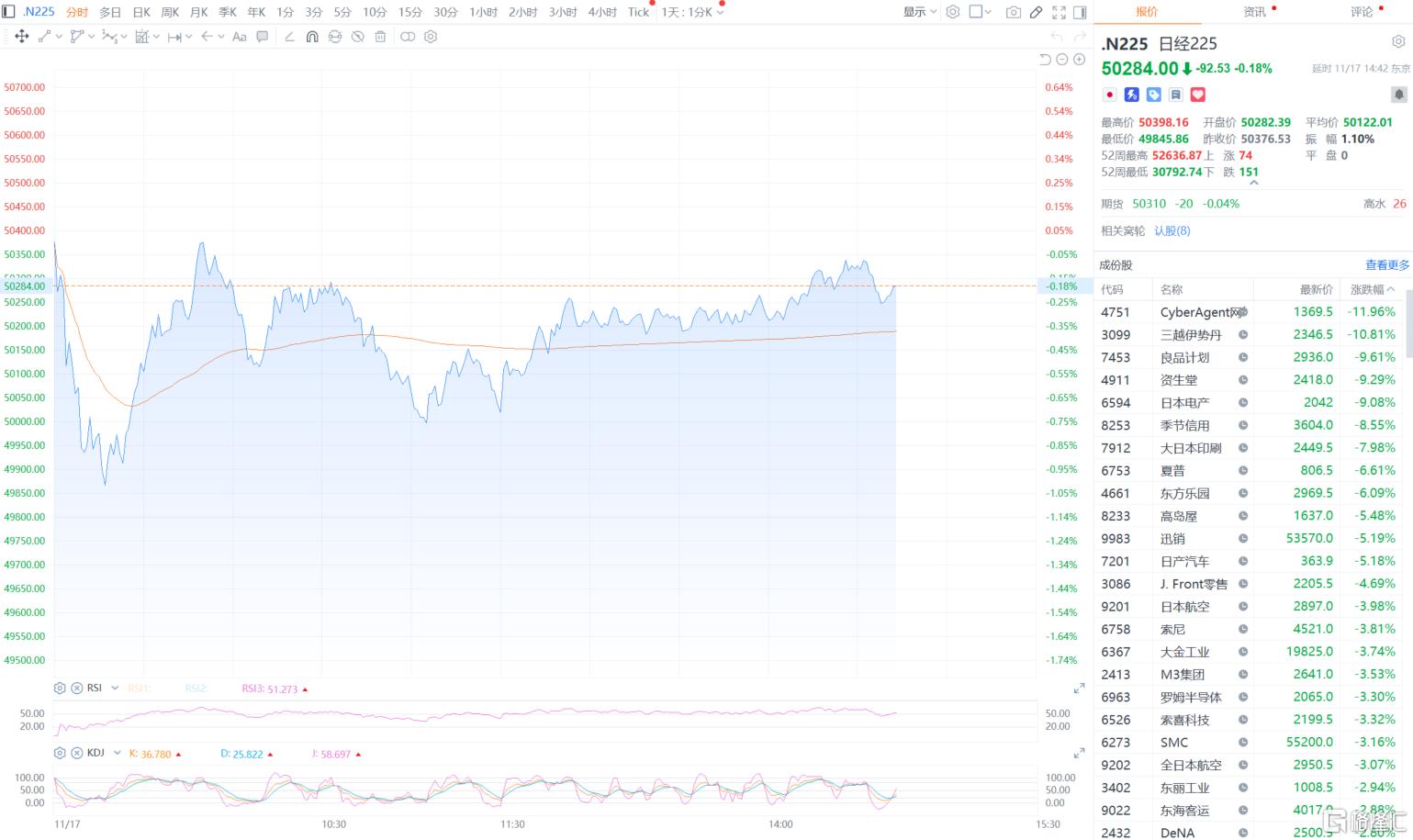1413x840 pixels.
Task: Click the trash icon to delete drawings
Action: pos(380,37)
